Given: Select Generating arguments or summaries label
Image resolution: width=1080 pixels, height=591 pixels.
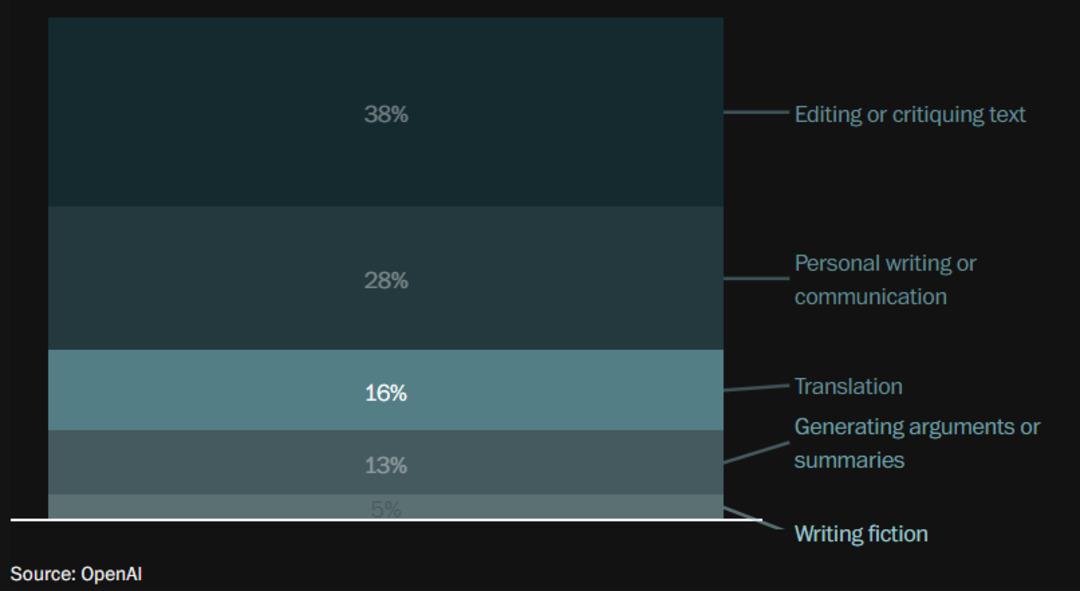Looking at the screenshot, I should (x=917, y=443).
